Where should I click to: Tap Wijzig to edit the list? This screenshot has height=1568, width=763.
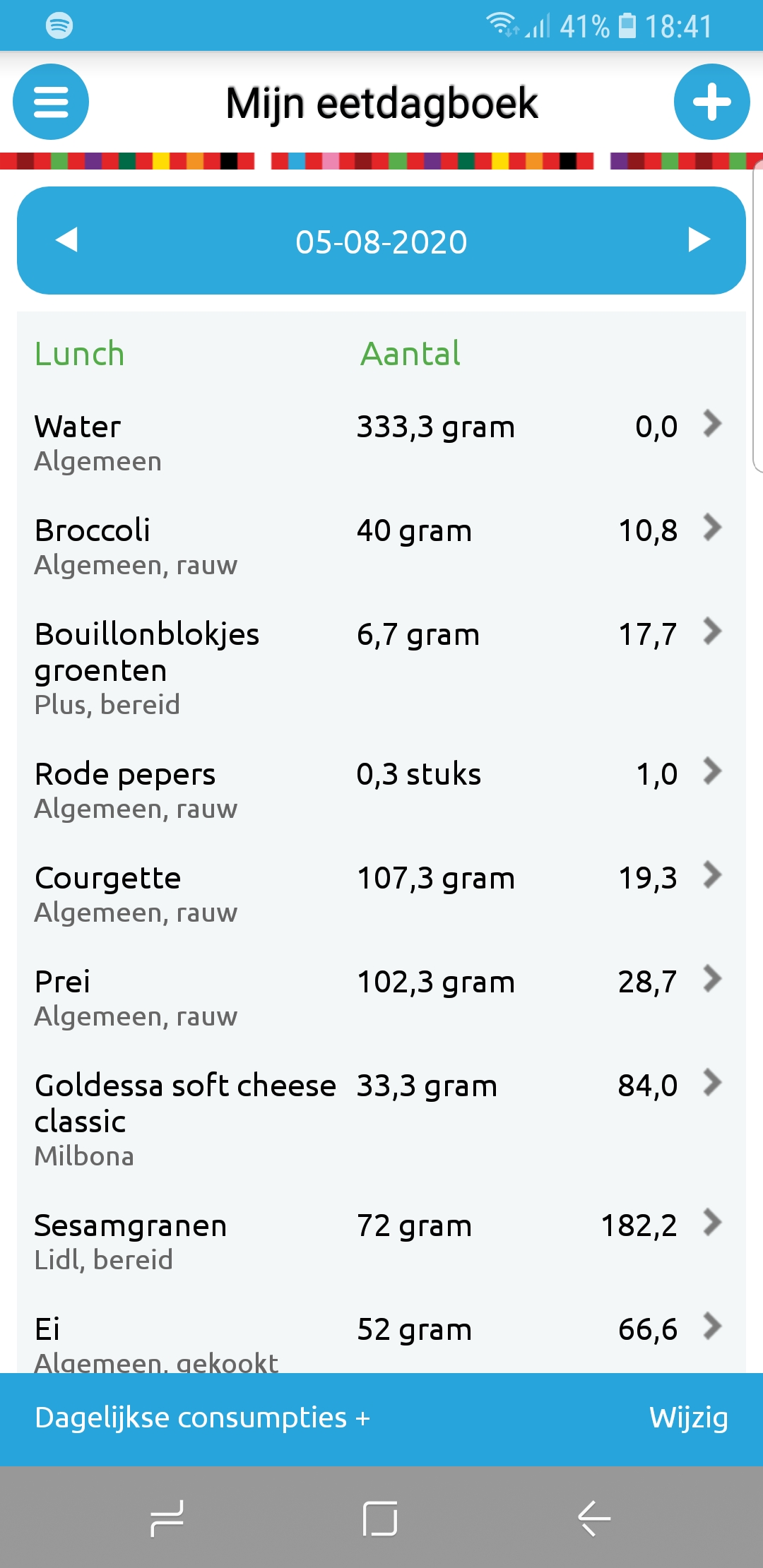point(688,1418)
